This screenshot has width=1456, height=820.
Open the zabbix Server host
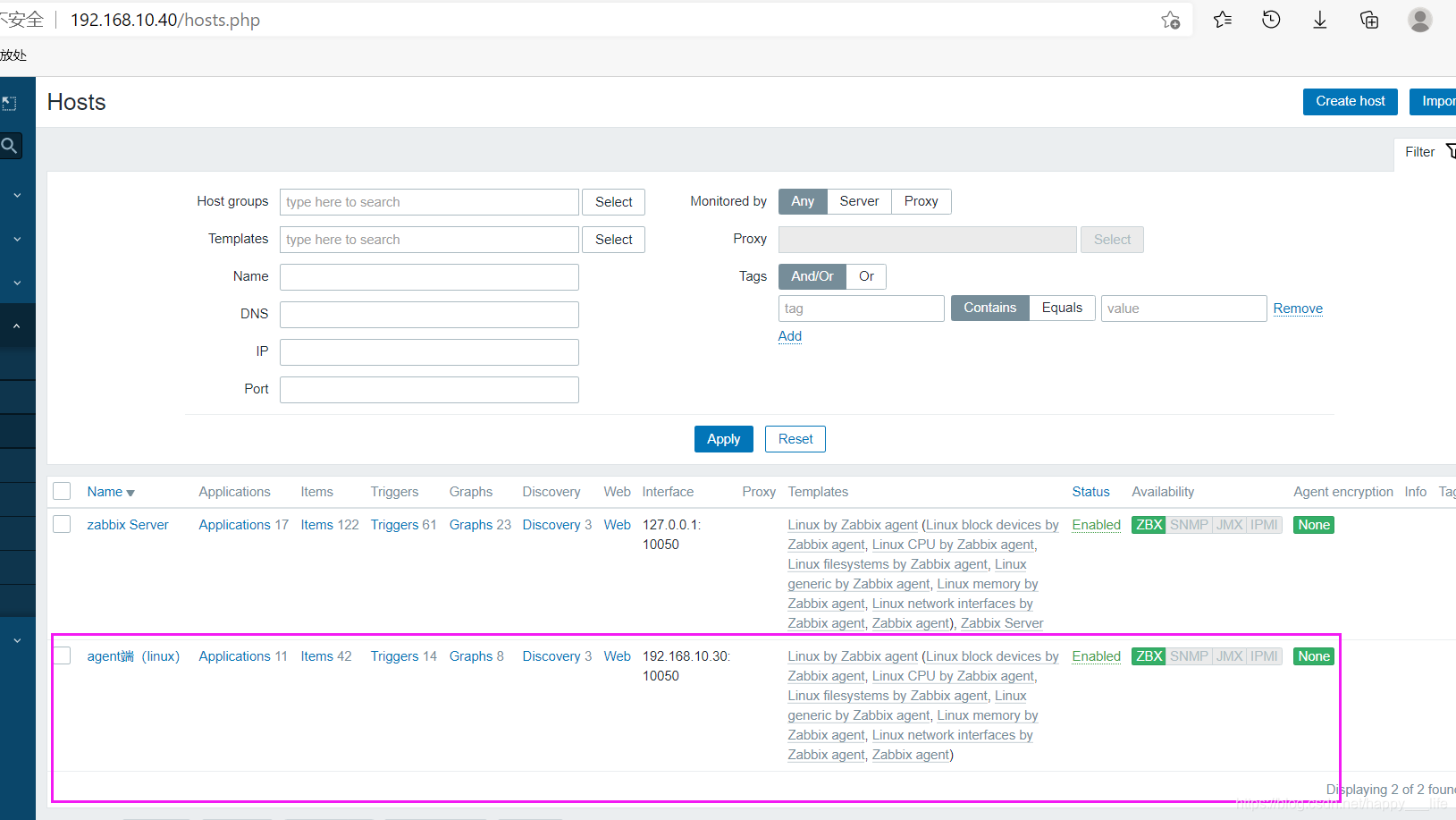point(128,525)
